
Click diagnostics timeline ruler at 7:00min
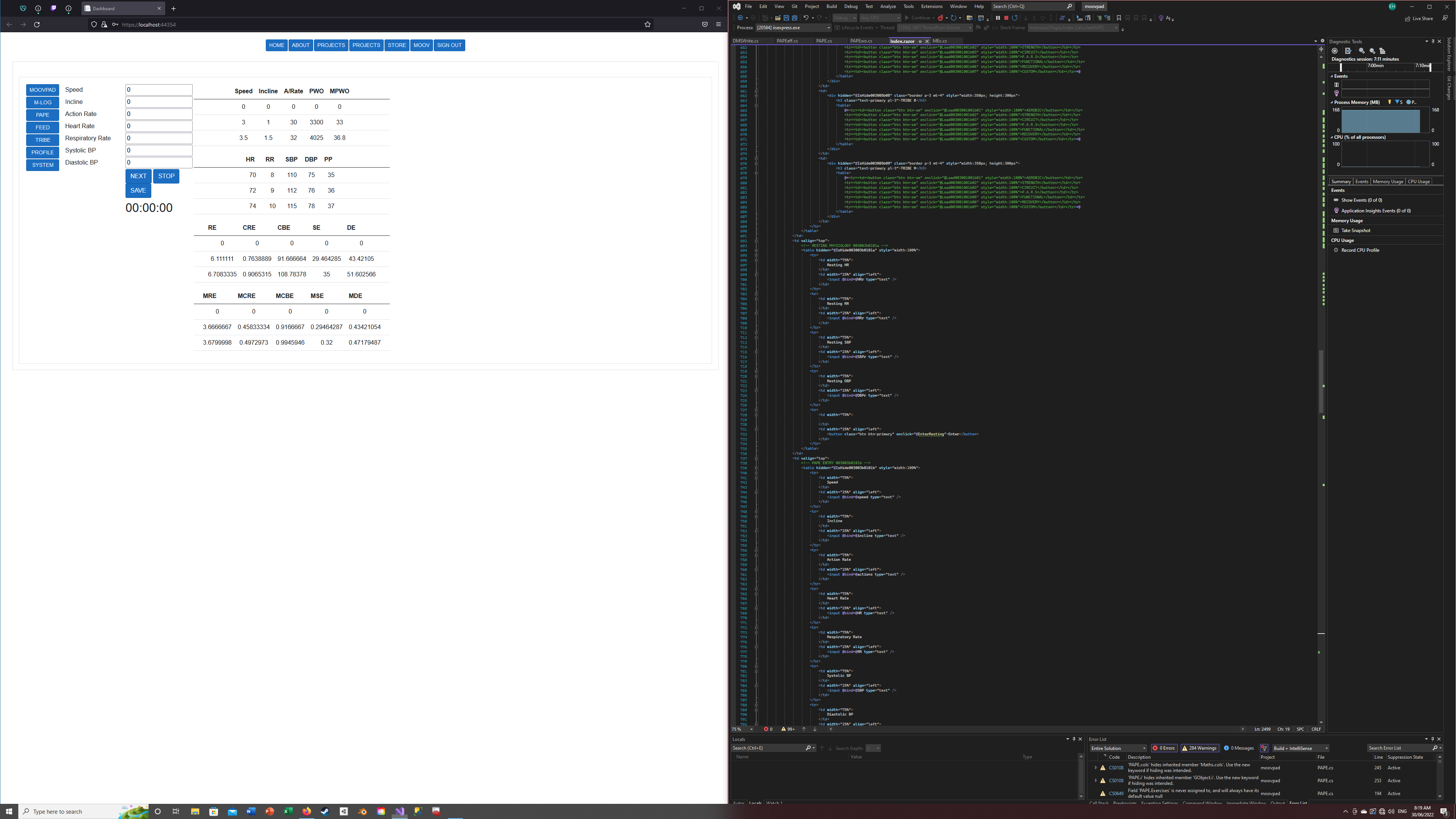coord(1376,66)
